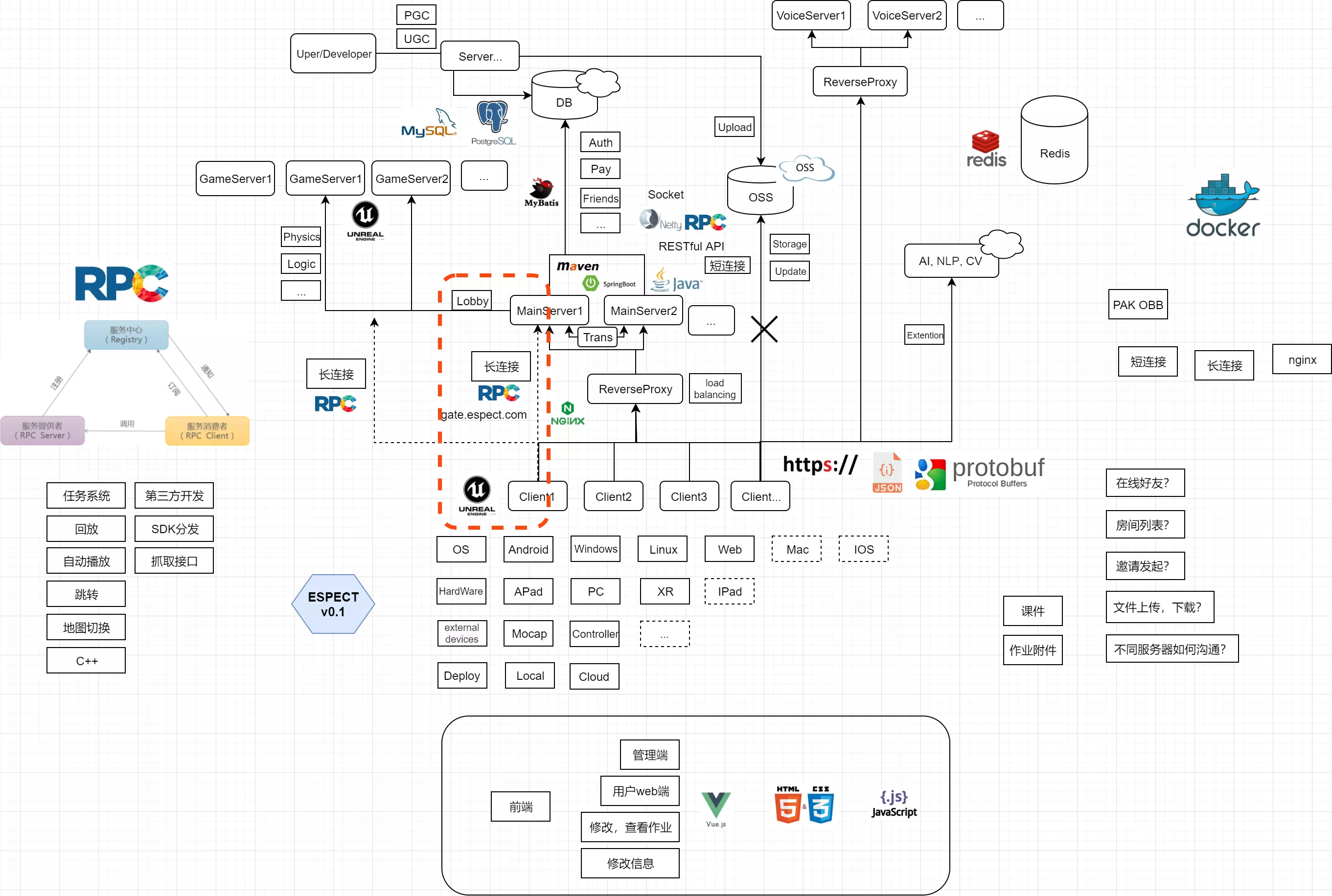
Task: Click the gate.espect.com text
Action: [x=483, y=414]
